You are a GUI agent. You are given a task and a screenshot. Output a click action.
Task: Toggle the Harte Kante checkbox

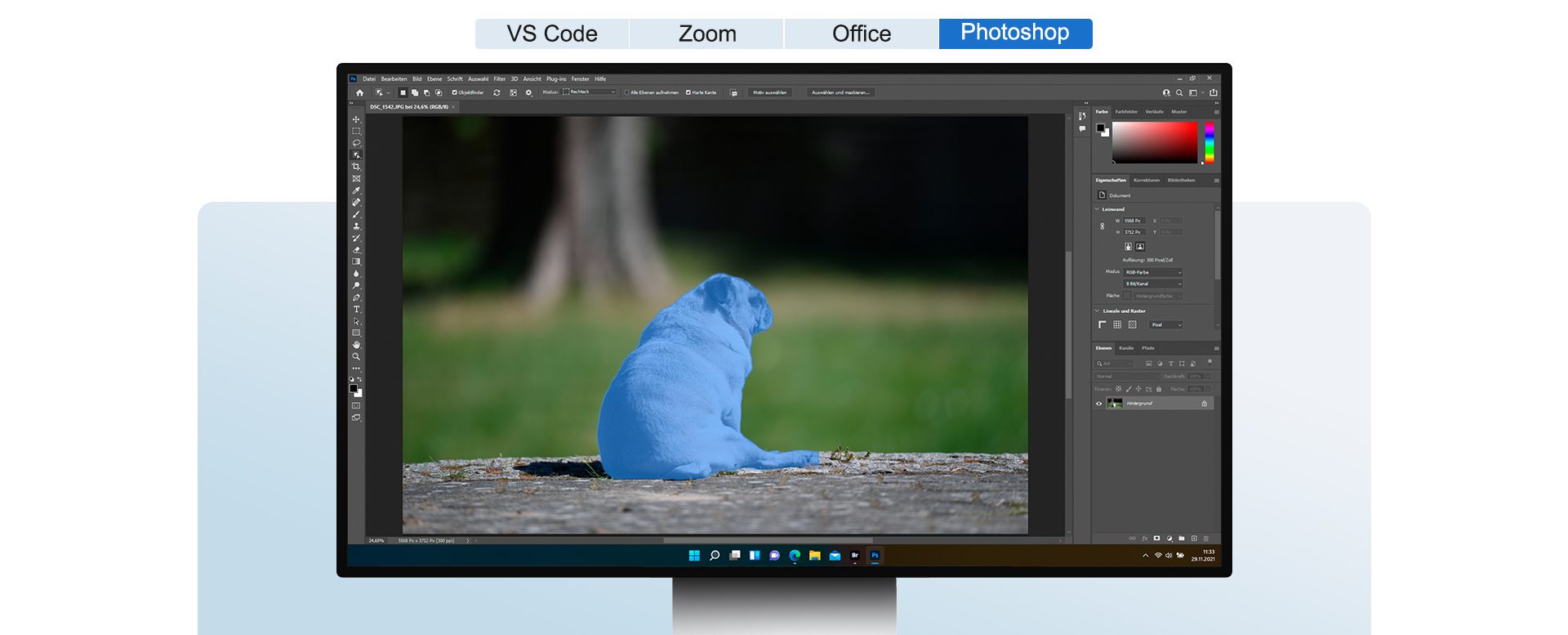point(688,92)
